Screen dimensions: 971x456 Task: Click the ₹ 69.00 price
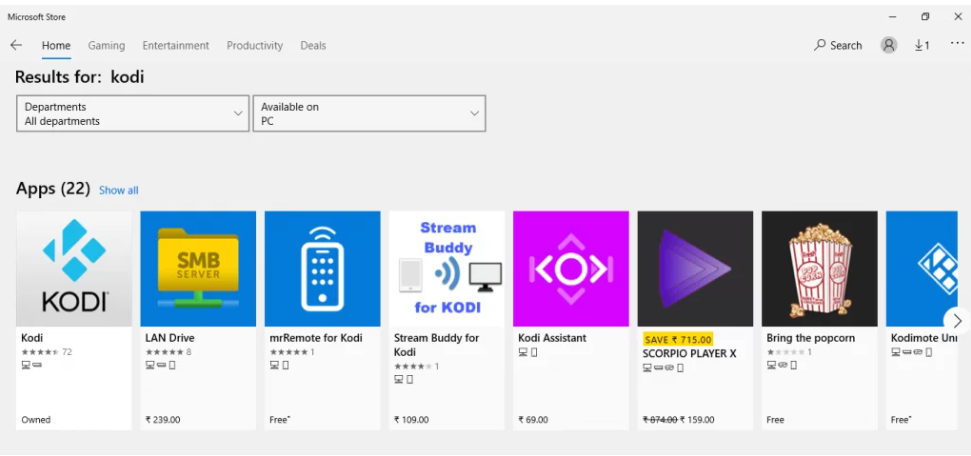click(533, 419)
